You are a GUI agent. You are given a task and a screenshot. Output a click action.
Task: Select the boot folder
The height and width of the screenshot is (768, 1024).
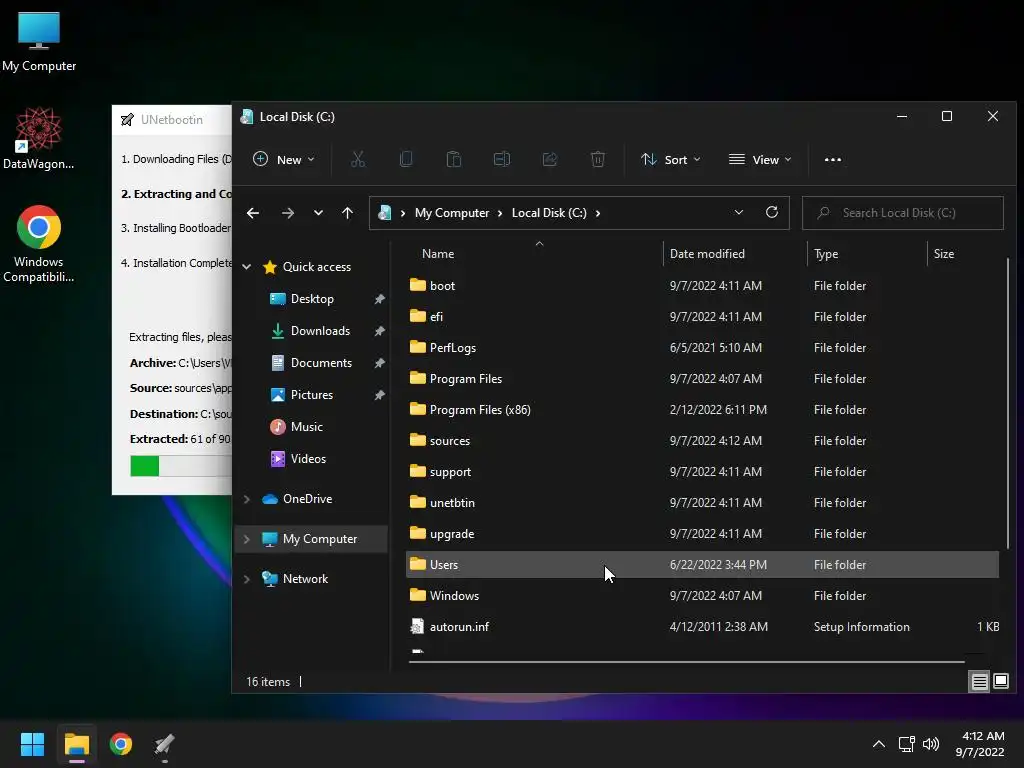click(702, 285)
